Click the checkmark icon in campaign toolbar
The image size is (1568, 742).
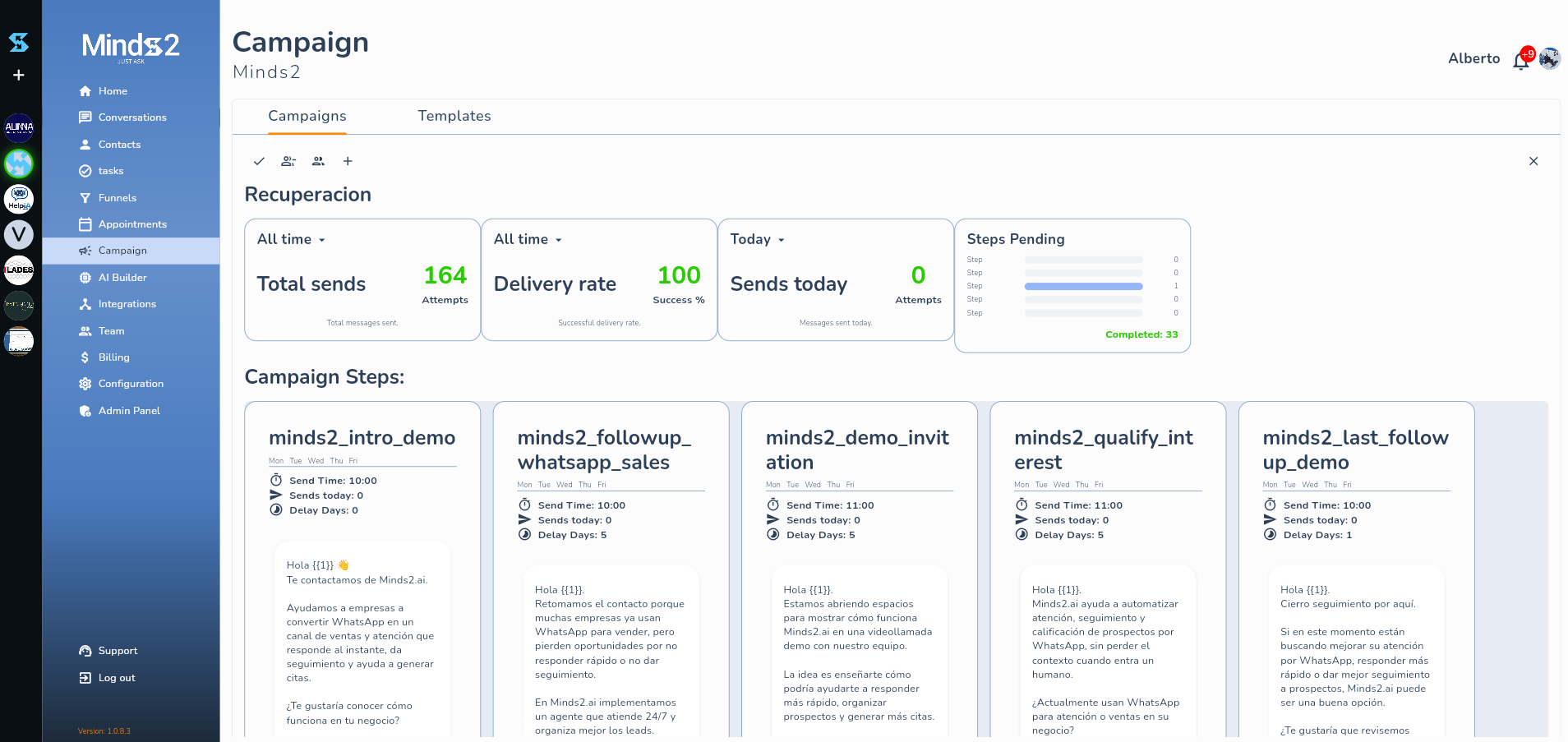coord(259,161)
